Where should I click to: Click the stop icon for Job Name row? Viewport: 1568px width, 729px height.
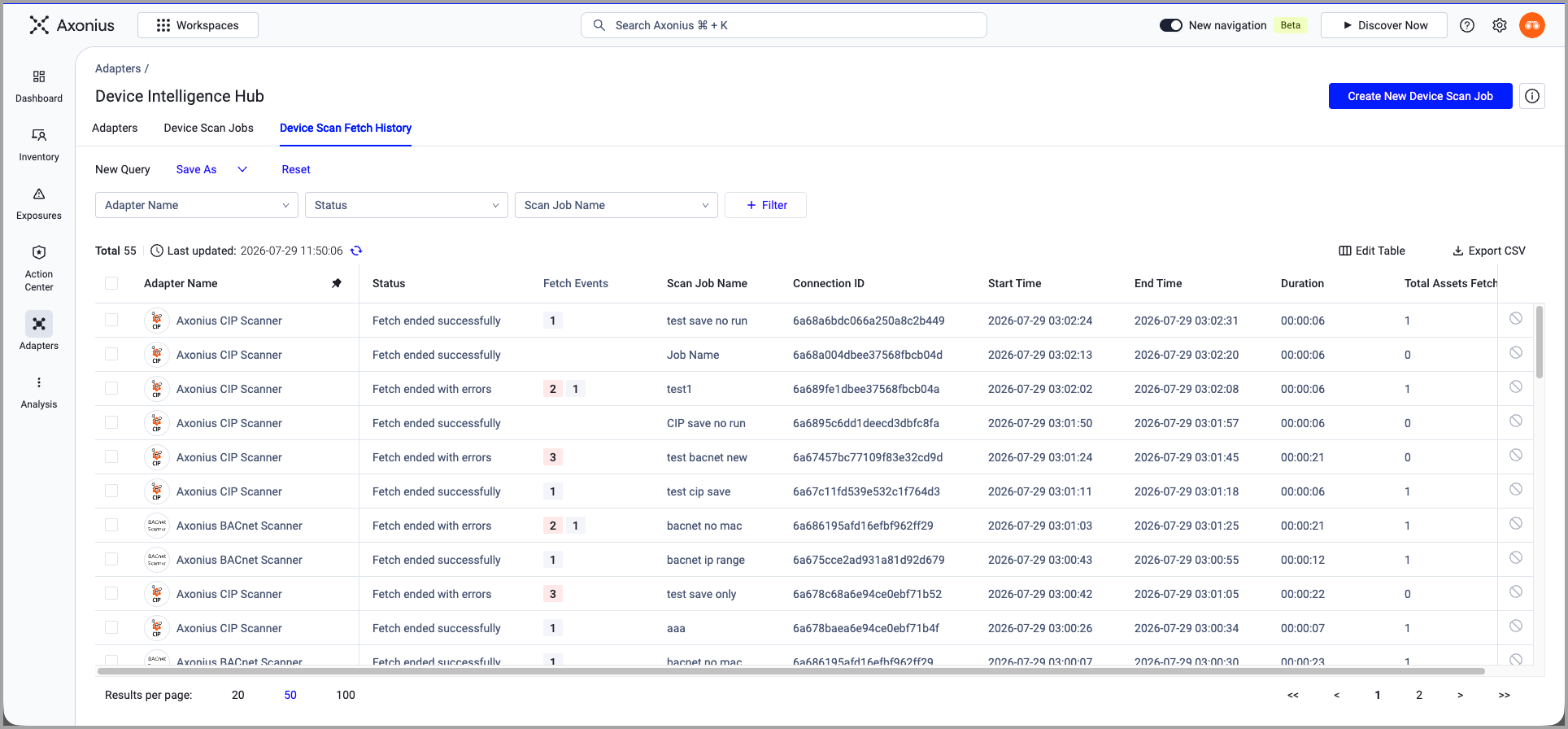(x=1516, y=352)
